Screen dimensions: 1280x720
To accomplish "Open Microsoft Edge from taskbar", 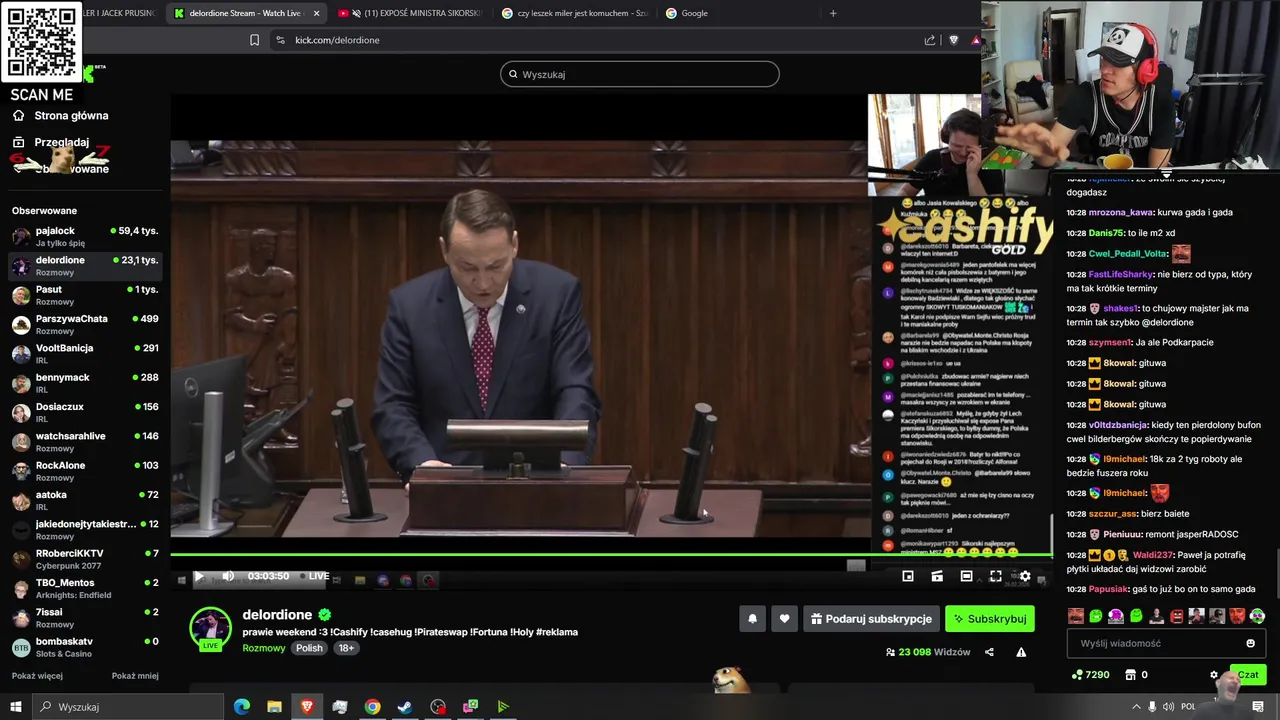I will click(x=242, y=707).
